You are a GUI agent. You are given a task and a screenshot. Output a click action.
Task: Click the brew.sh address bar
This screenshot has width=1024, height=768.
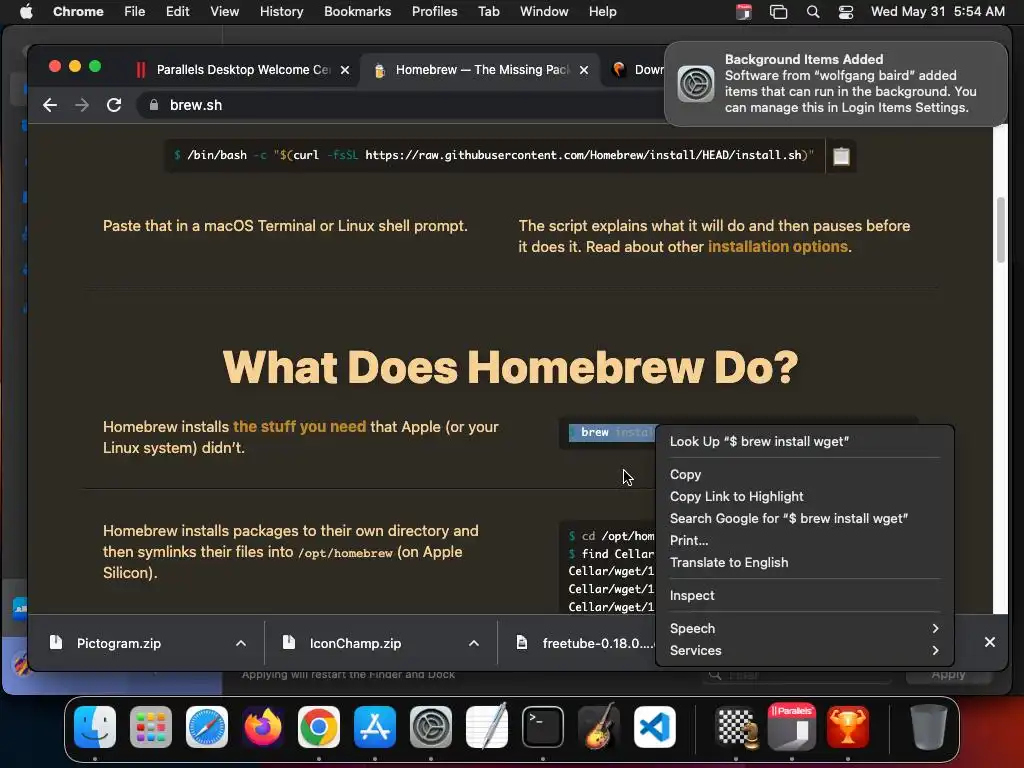400,105
